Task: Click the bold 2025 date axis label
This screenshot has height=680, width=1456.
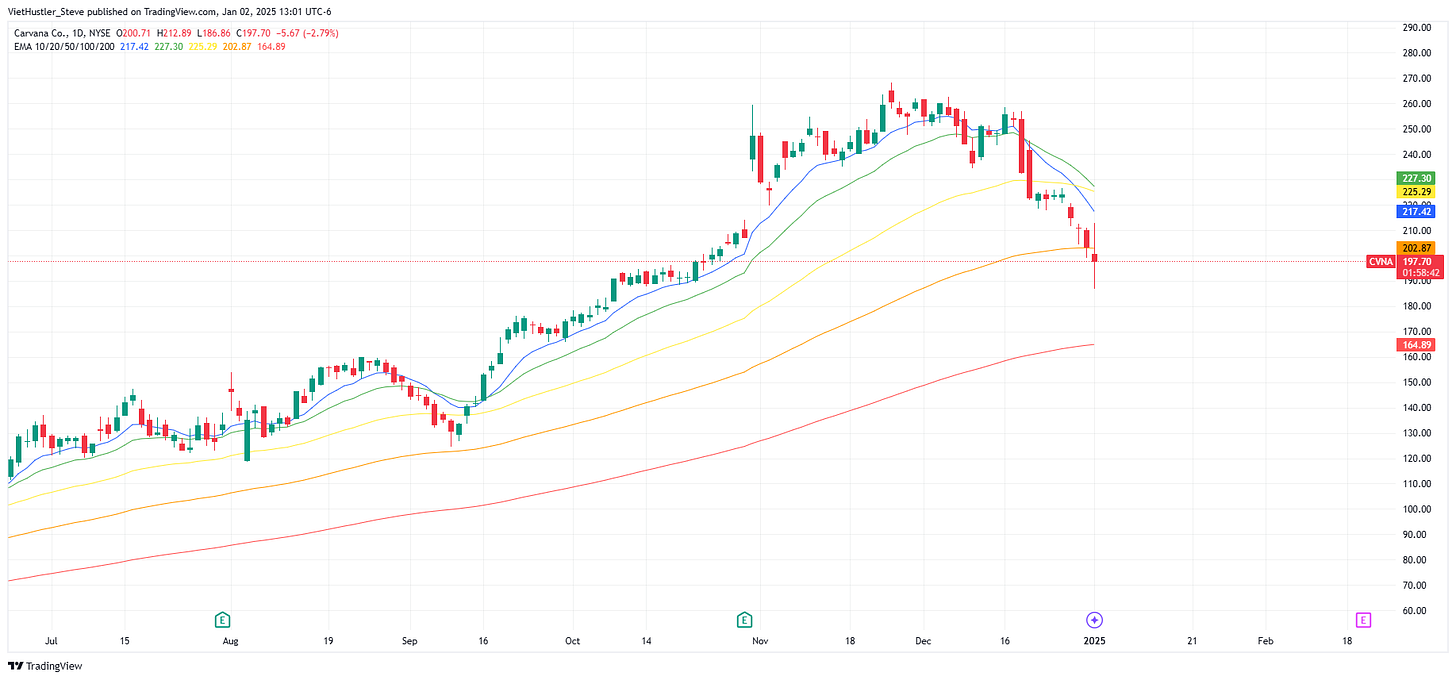Action: coord(1094,640)
